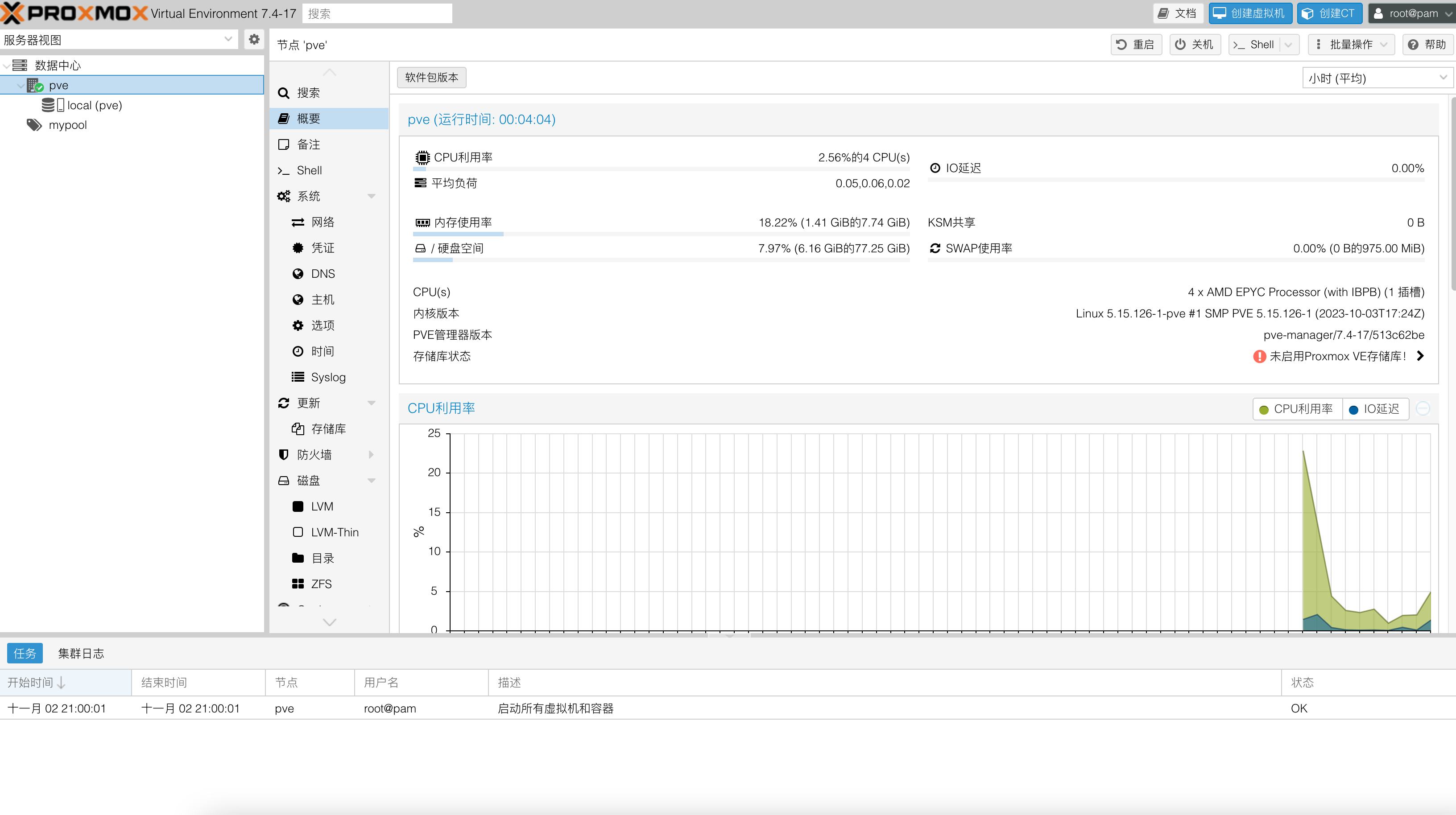Click the 创建CT container button

(1329, 13)
